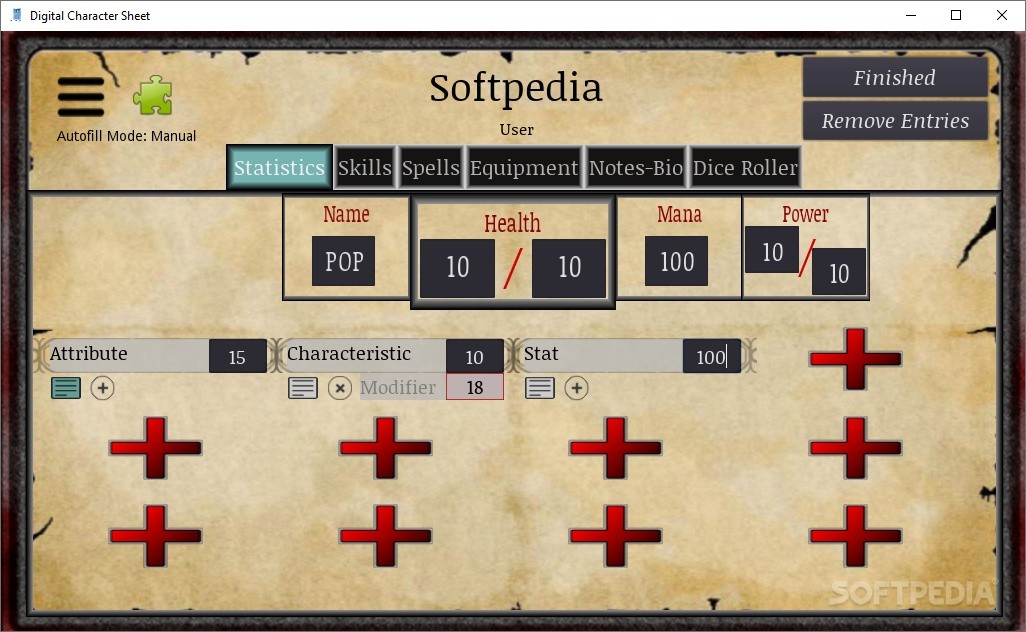Click the Power heading label
This screenshot has height=632, width=1026.
805,214
